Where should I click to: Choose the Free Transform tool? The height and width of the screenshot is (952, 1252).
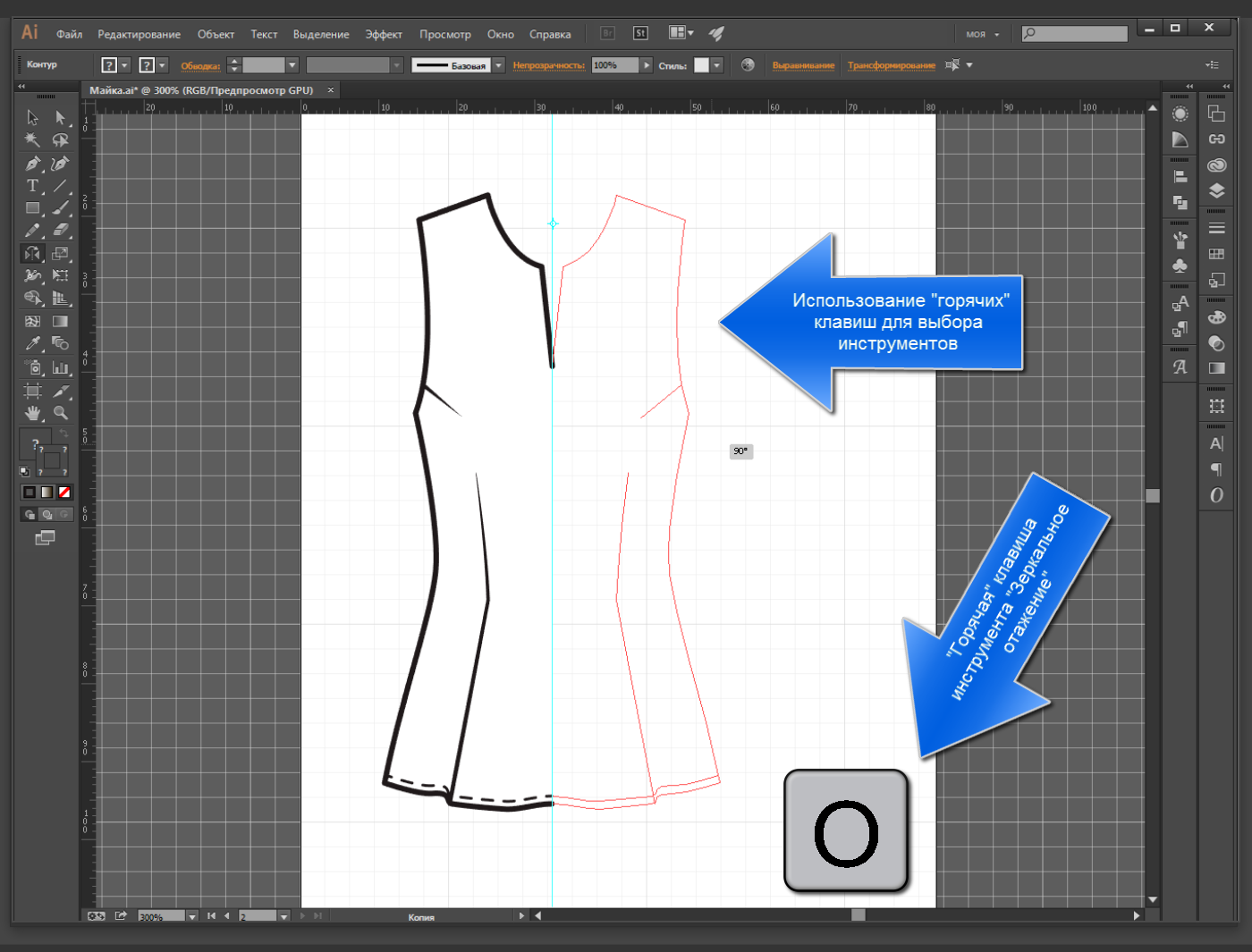60,275
